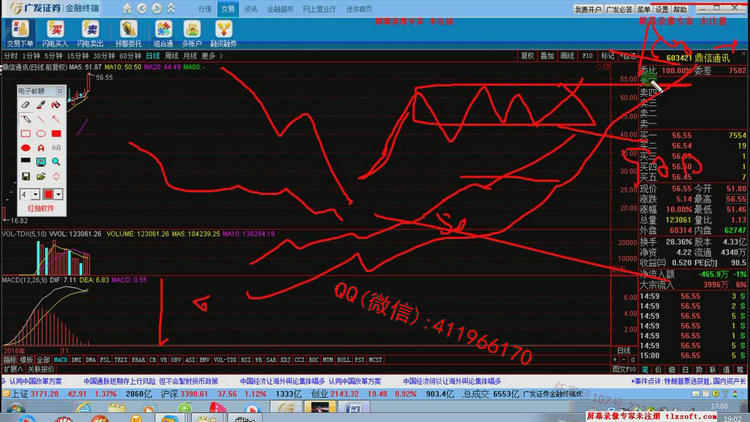Image resolution: width=750 pixels, height=422 pixels.
Task: Expand 更多 period options
Action: pyautogui.click(x=212, y=56)
